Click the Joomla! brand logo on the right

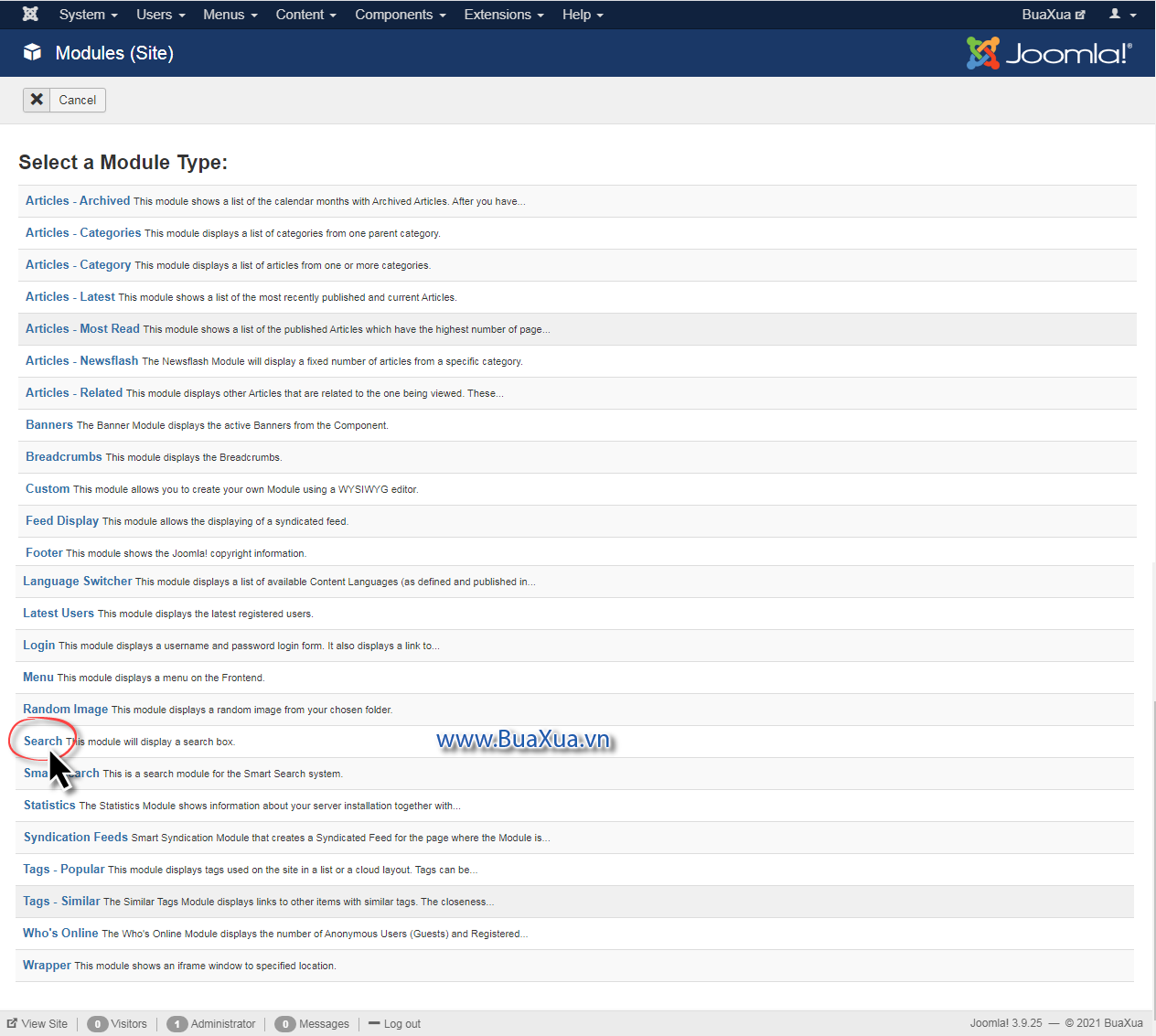tap(1049, 53)
